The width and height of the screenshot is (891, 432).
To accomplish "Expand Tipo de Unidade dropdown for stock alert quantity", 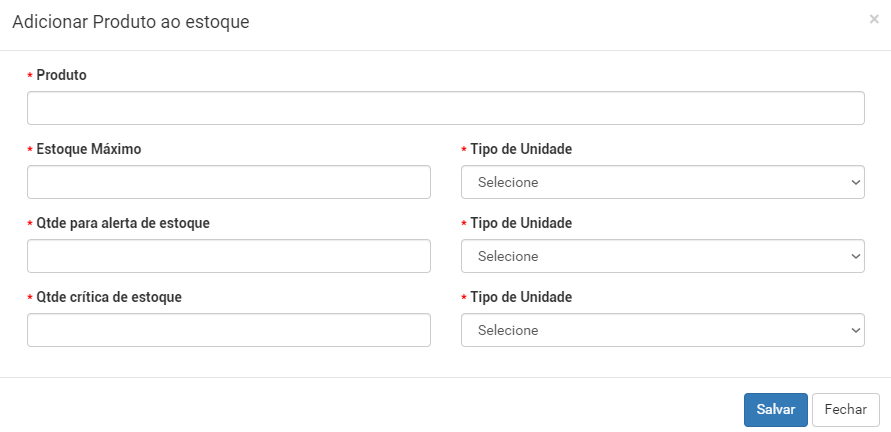I will [663, 256].
